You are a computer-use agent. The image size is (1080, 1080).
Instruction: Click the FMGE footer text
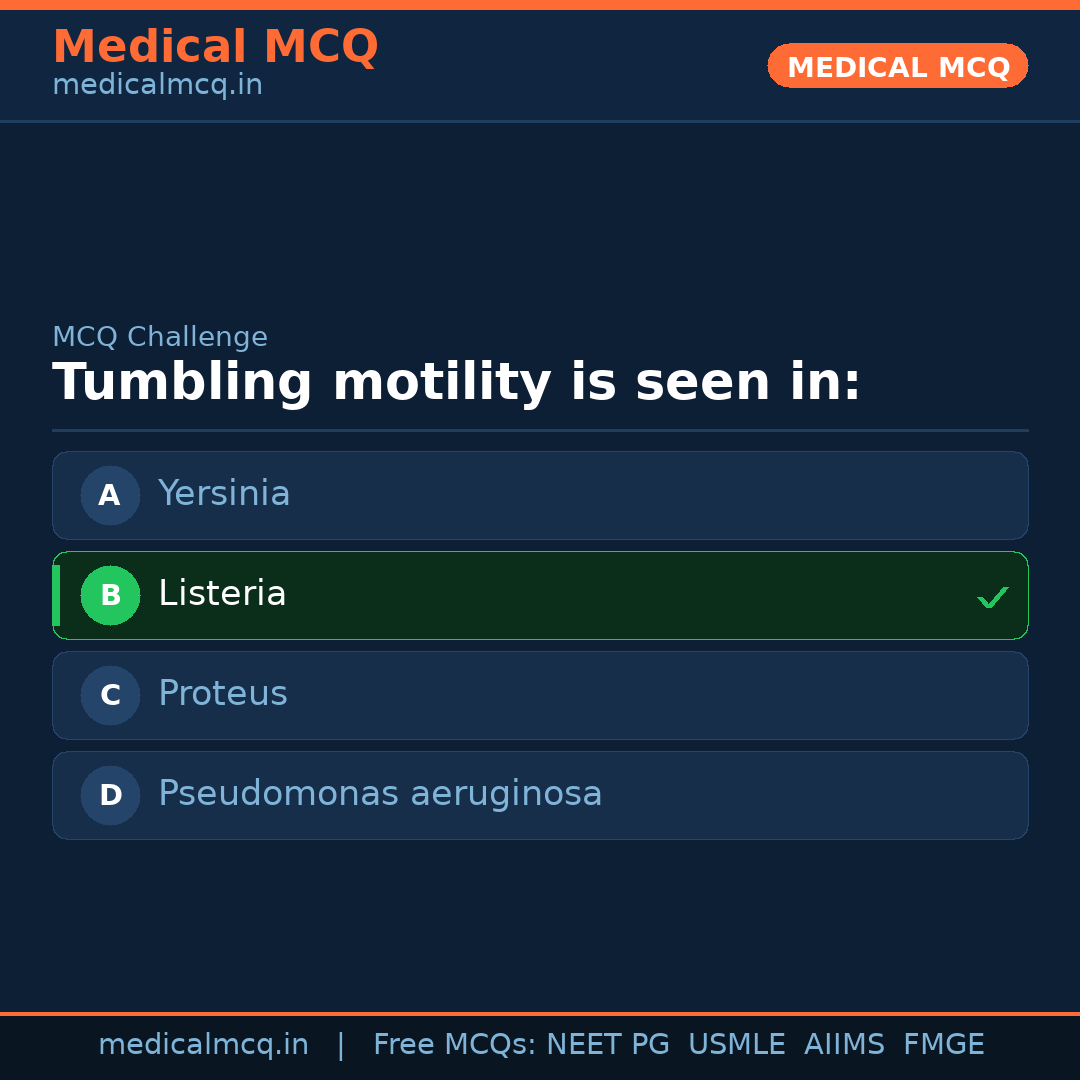[943, 1045]
